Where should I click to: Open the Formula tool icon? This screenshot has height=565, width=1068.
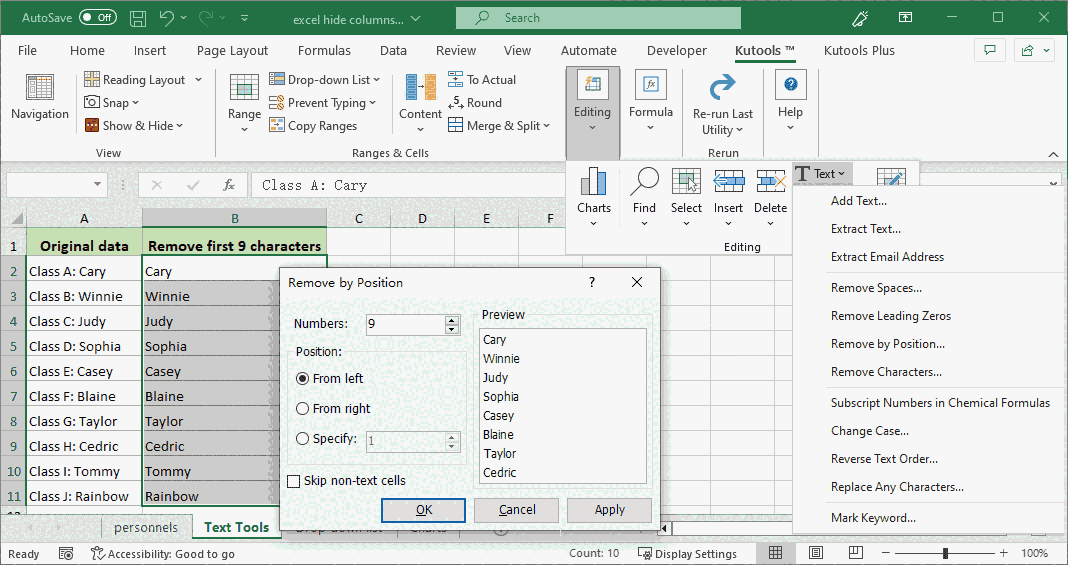coord(650,85)
